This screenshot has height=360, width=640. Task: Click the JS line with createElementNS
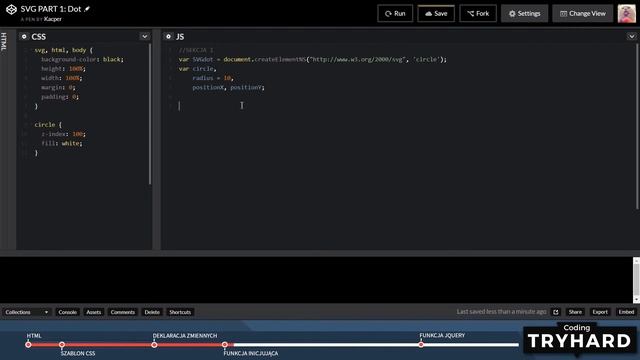[x=313, y=59]
